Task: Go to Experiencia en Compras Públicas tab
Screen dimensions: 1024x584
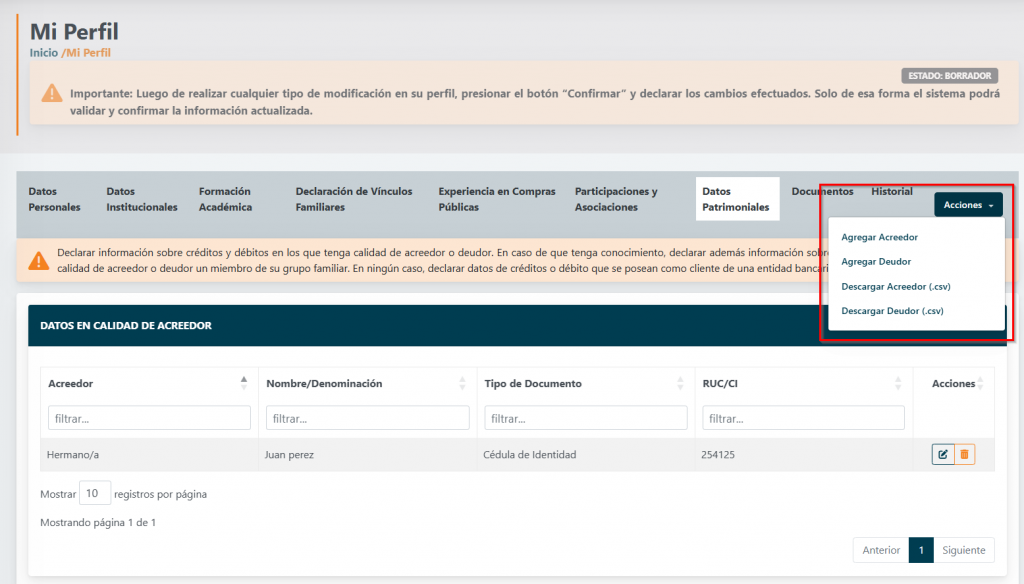Action: (497, 199)
